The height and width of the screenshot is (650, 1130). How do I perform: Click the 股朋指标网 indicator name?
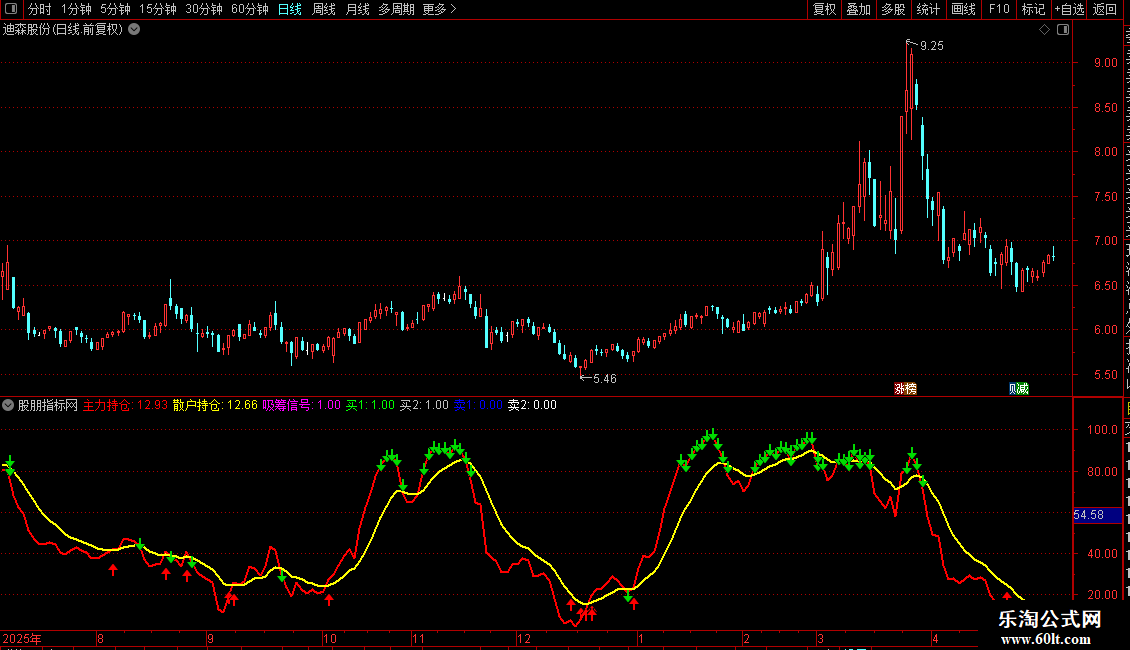pos(48,405)
